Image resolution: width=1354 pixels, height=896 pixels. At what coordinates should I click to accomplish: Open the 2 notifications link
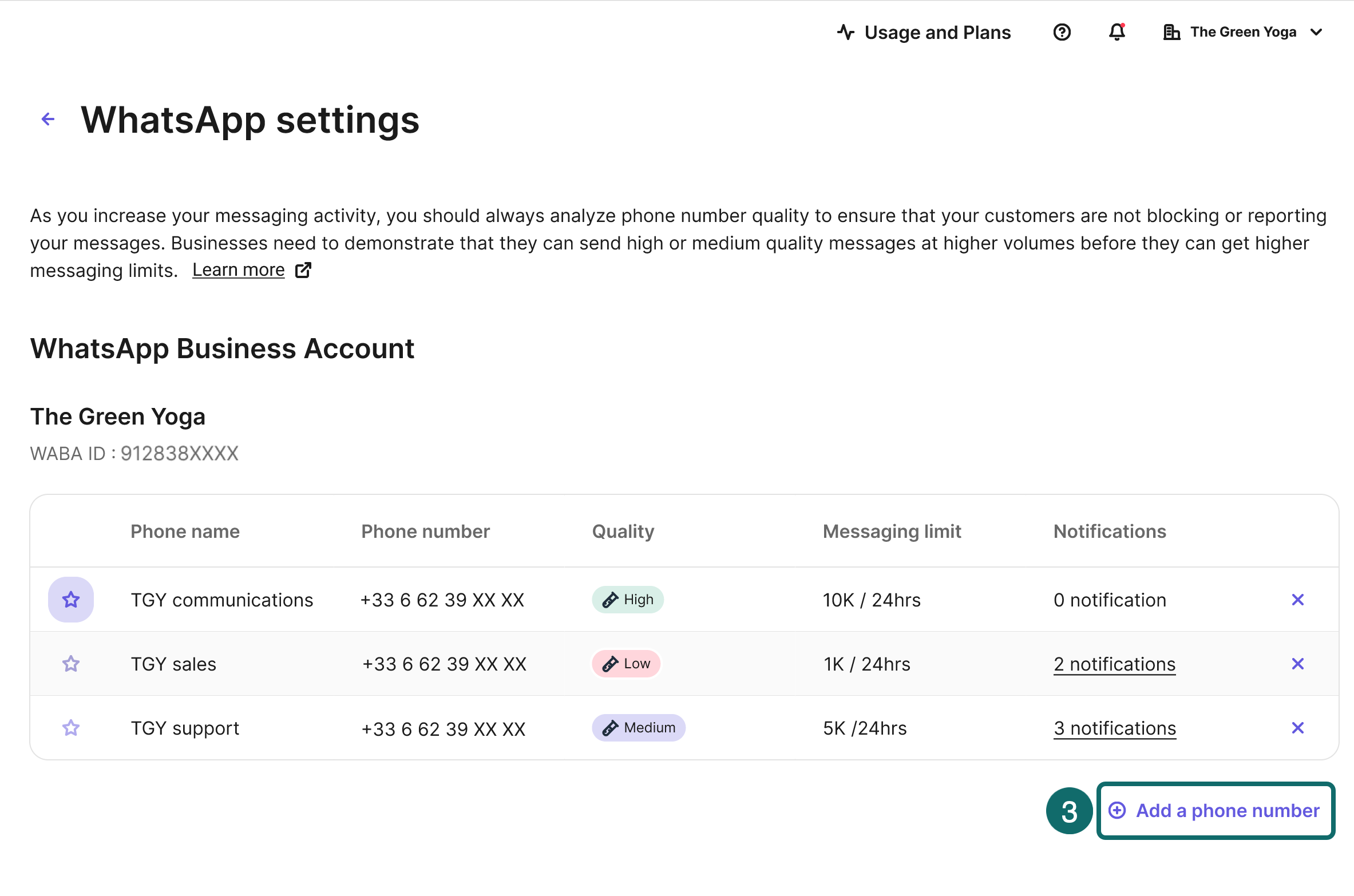pos(1115,664)
